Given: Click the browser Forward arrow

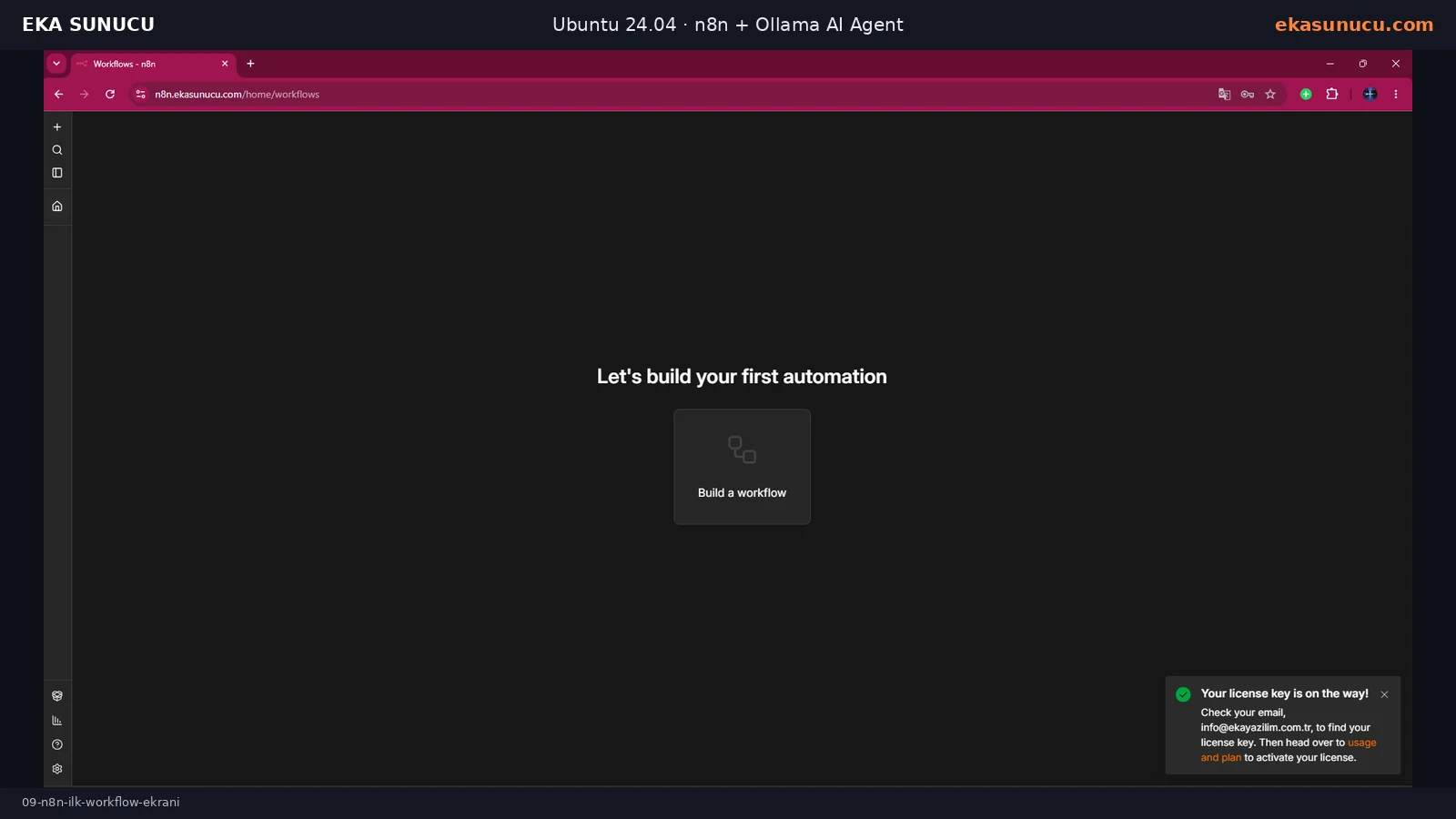Looking at the screenshot, I should (x=85, y=94).
